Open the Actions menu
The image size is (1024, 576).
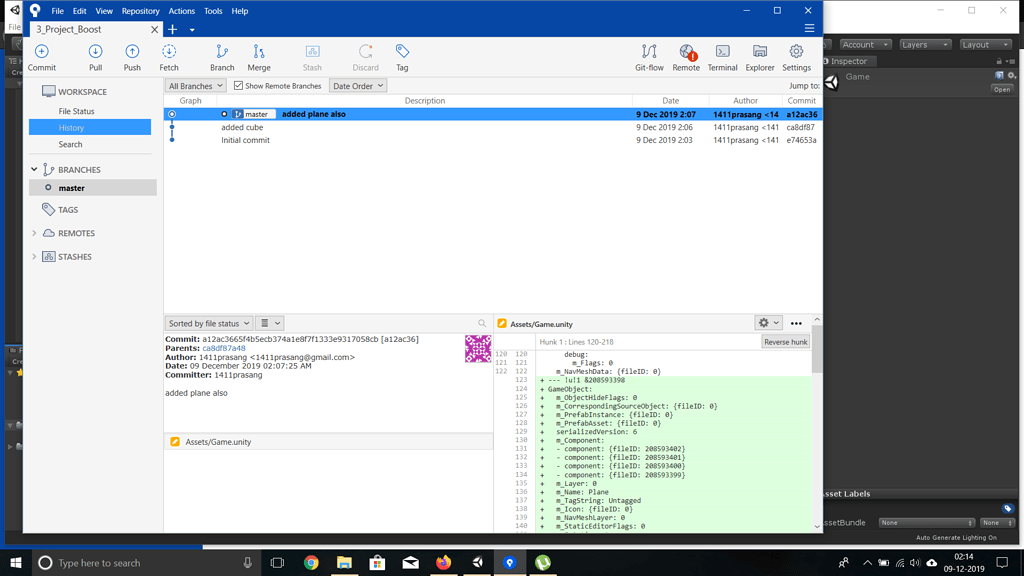pyautogui.click(x=181, y=11)
